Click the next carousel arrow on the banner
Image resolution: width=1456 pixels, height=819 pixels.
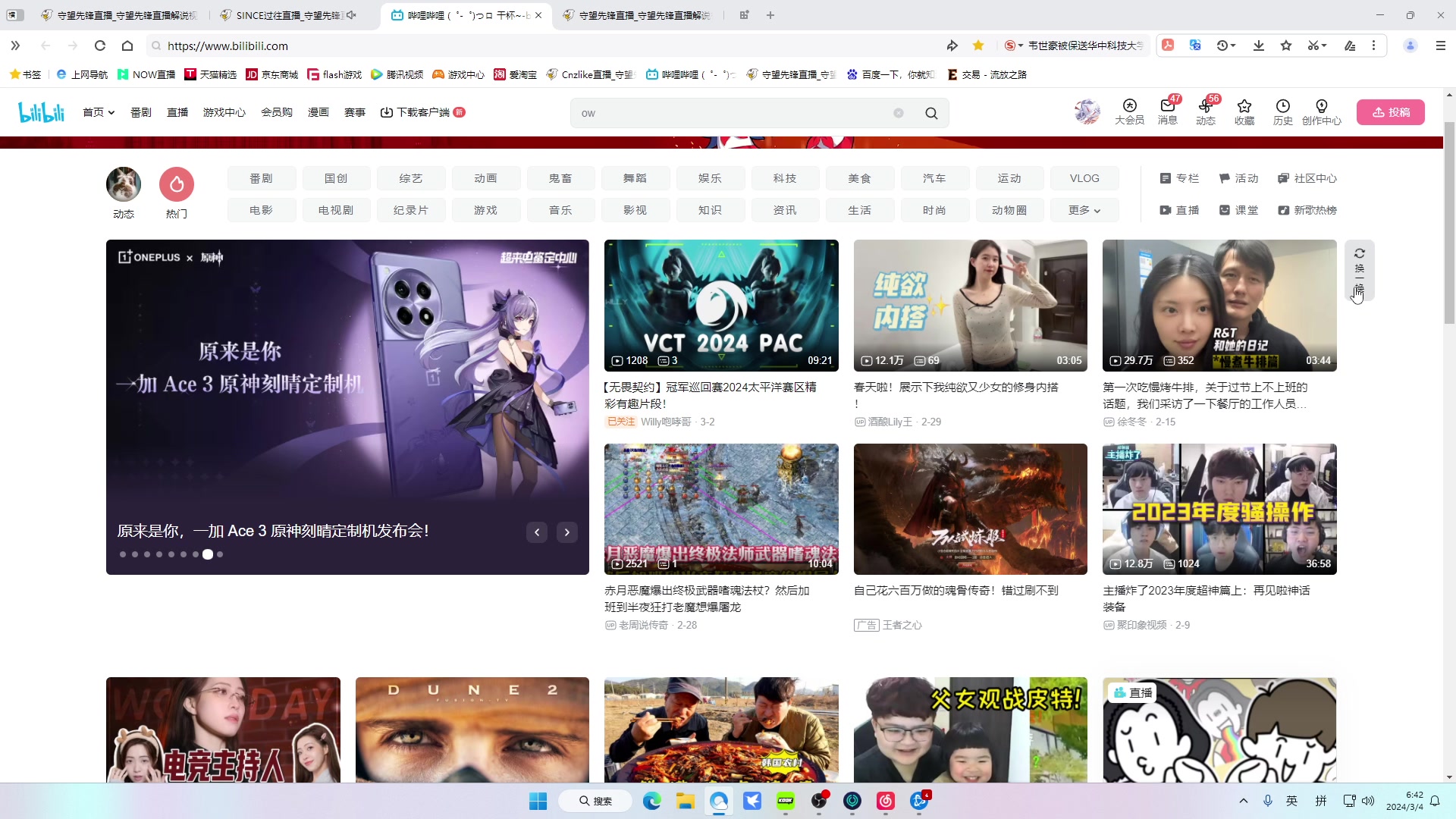pyautogui.click(x=566, y=532)
